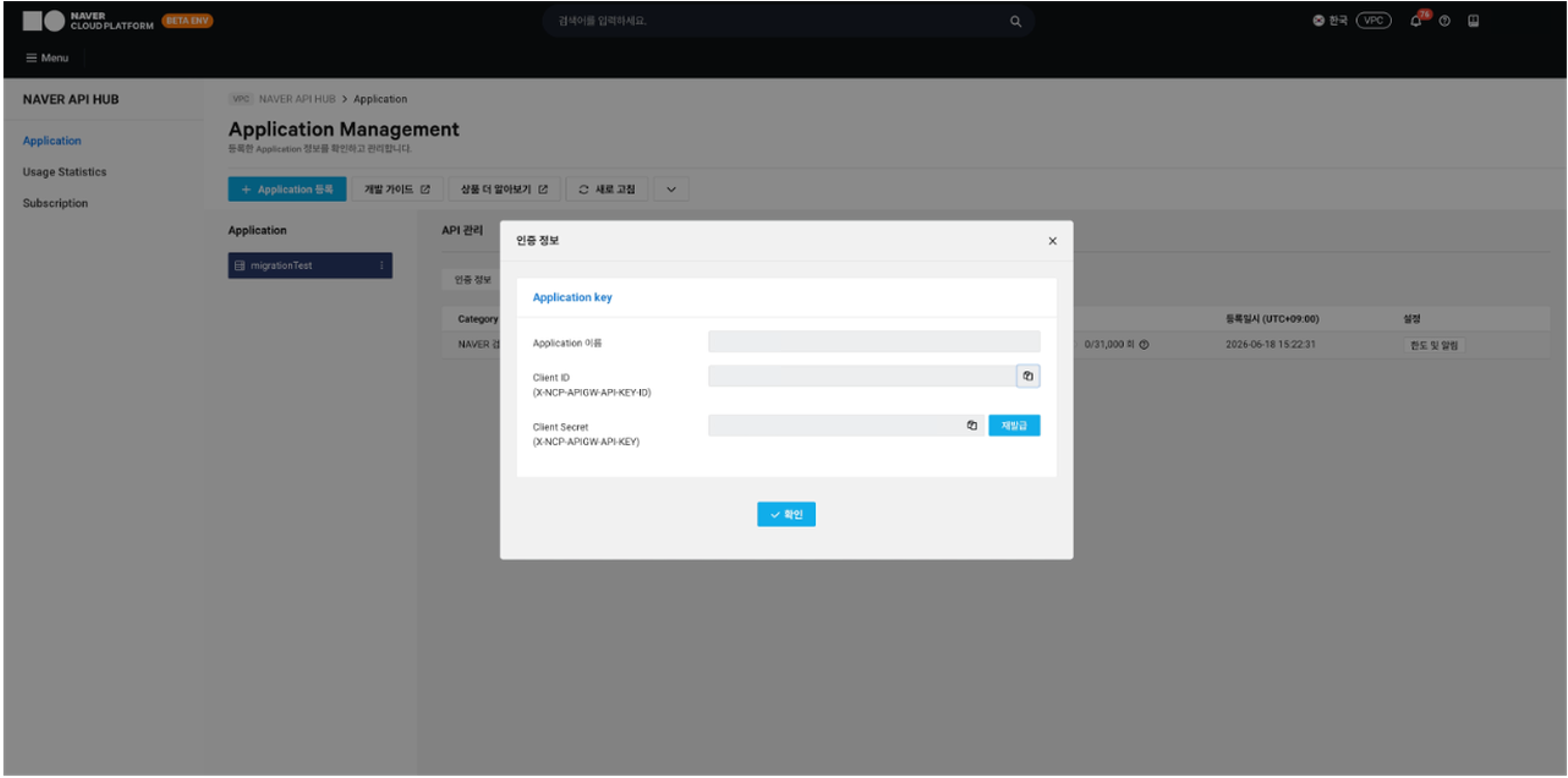Click the search magnifier icon
Image resolution: width=1568 pixels, height=778 pixels.
click(x=1015, y=21)
